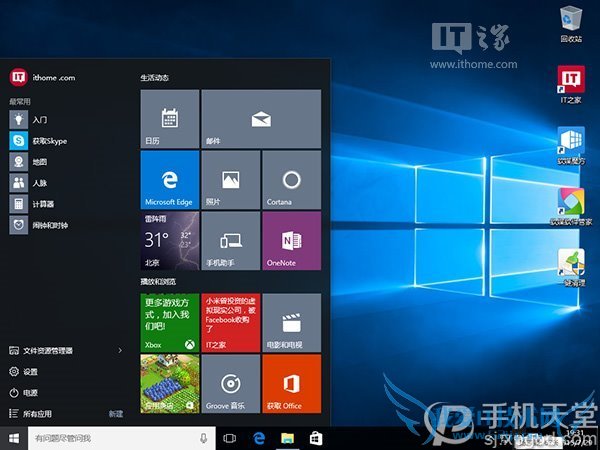Screen dimensions: 600x450
Task: Select the 软媒魔方 desktop shortcut
Action: pos(571,146)
